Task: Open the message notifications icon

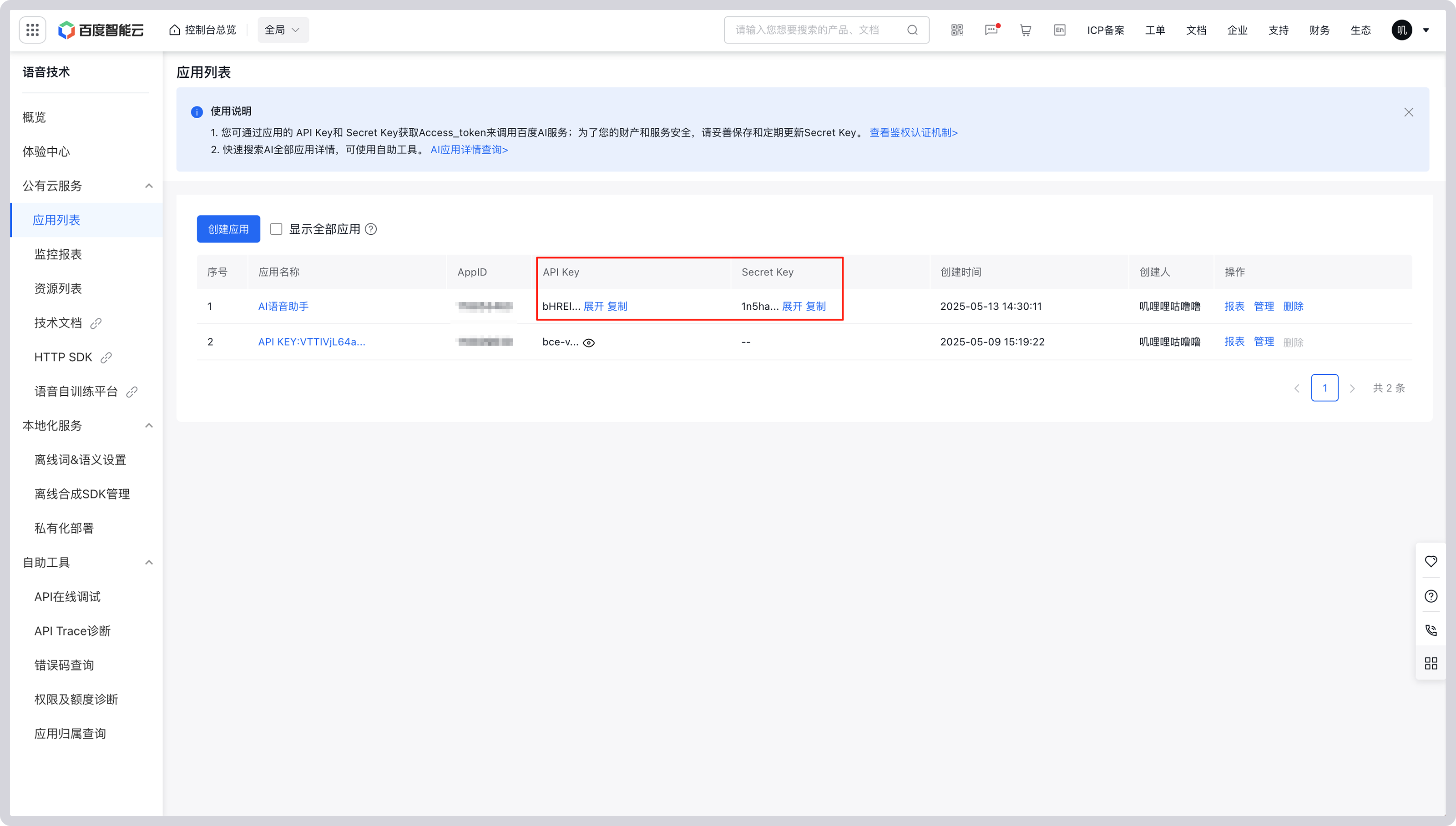Action: coord(991,30)
